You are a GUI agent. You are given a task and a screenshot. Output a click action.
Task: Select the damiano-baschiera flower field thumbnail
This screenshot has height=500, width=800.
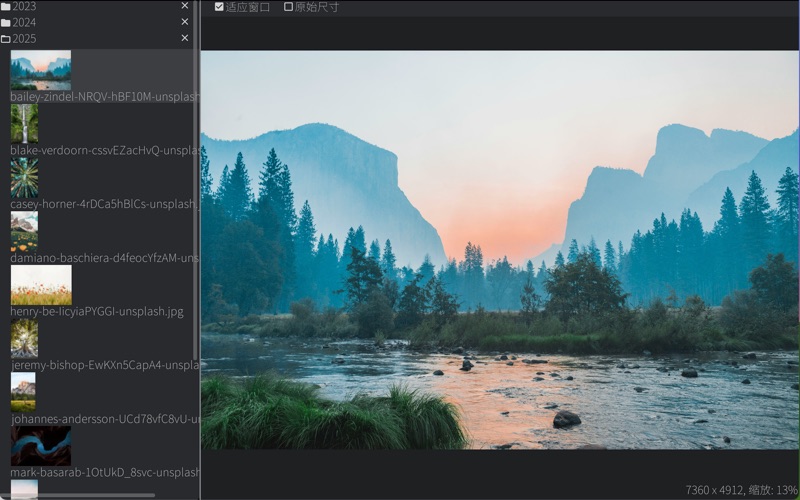pos(24,232)
